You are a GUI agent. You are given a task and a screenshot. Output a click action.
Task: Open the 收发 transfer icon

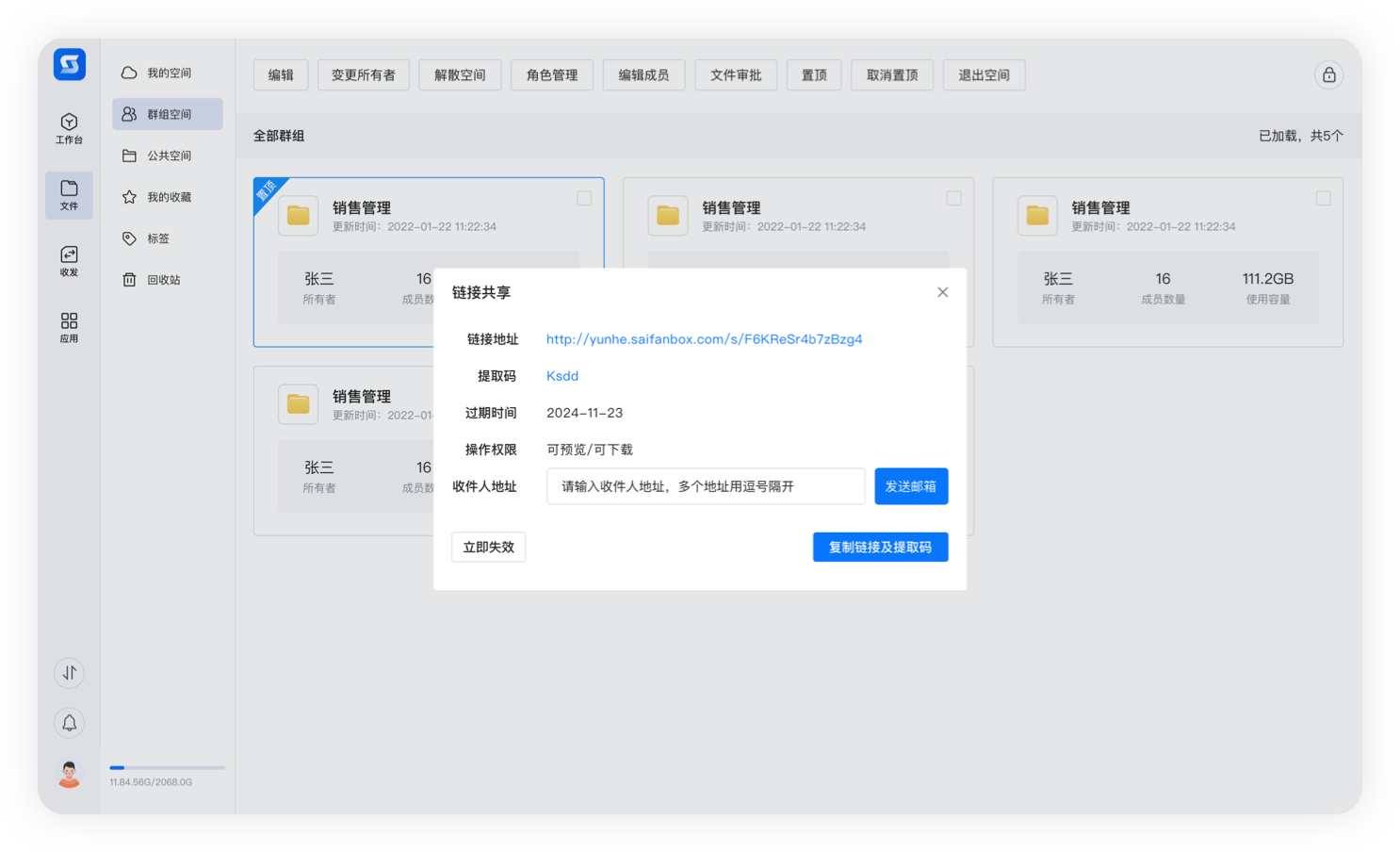[x=69, y=261]
